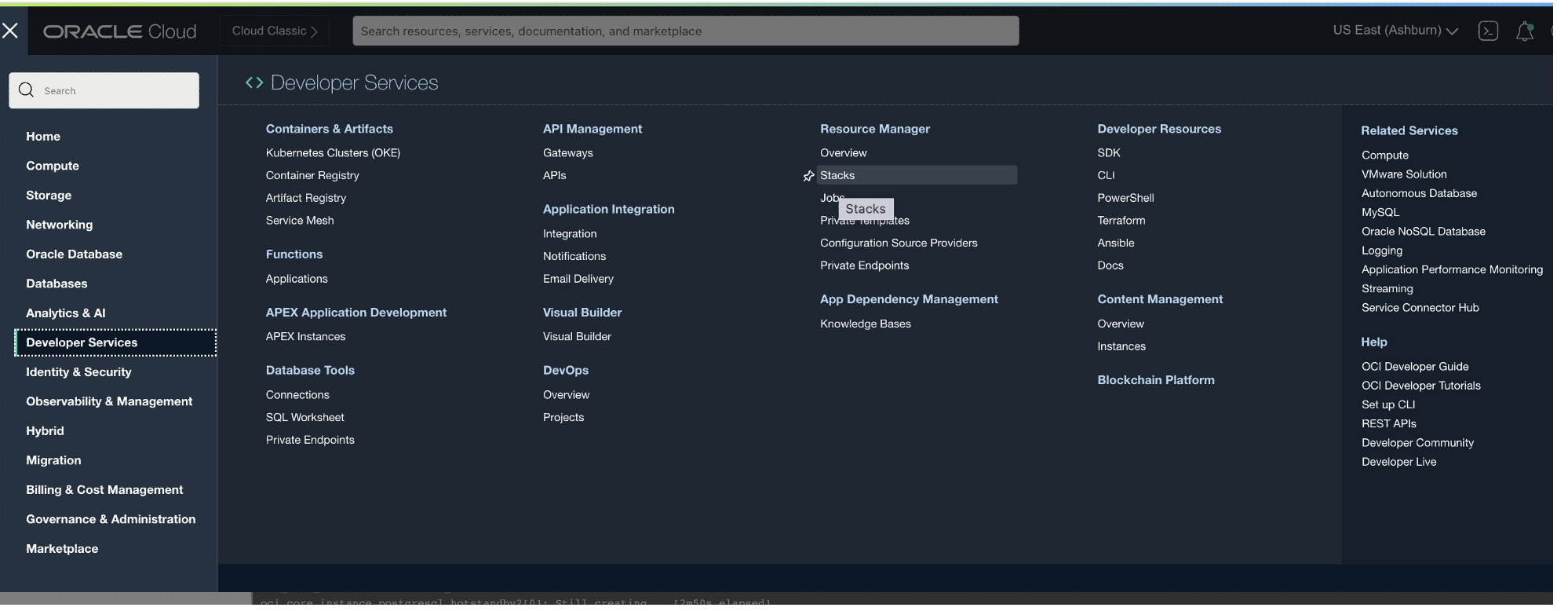Open the US East (Ashburn) region dropdown
The width and height of the screenshot is (1568, 611).
1395,31
